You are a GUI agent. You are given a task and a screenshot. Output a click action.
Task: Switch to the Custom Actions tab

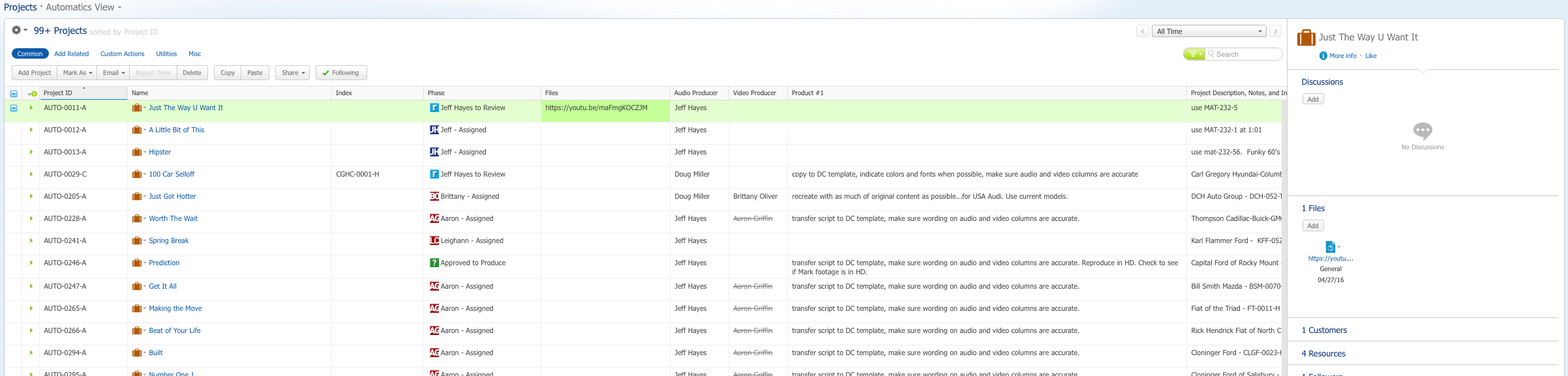pyautogui.click(x=123, y=54)
